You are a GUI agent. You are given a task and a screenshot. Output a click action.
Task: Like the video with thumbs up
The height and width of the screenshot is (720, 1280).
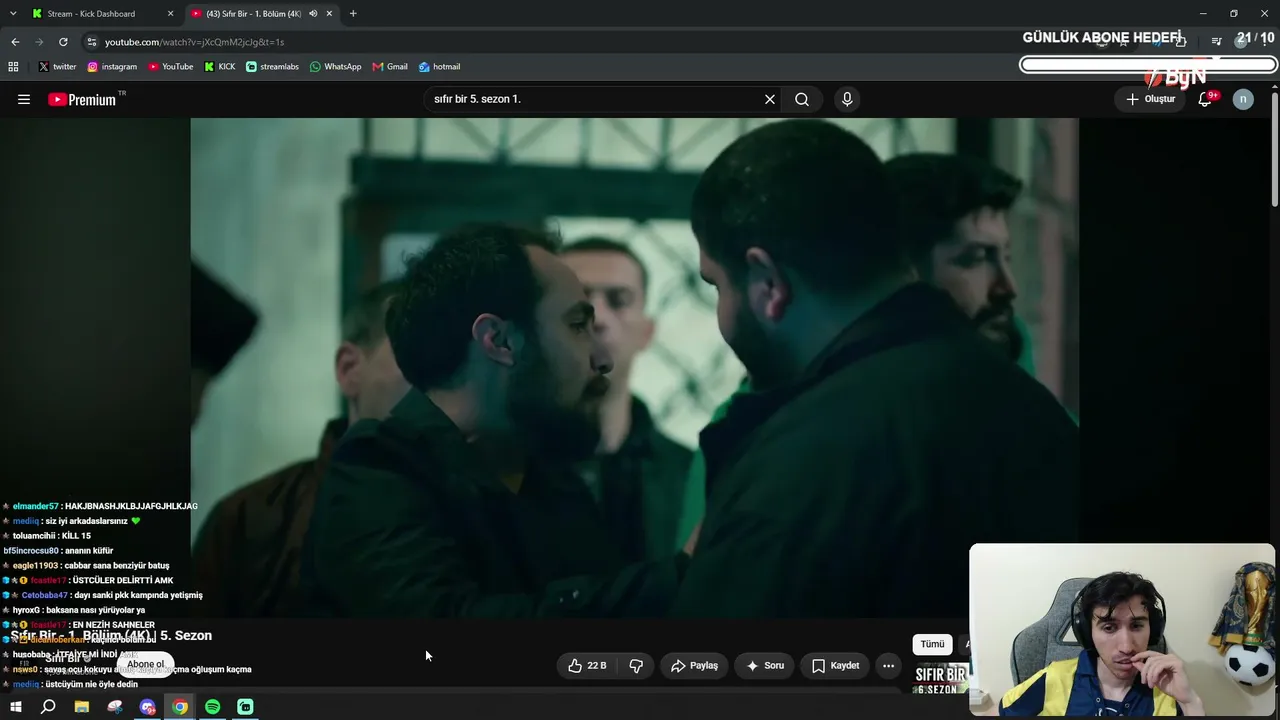(x=587, y=665)
